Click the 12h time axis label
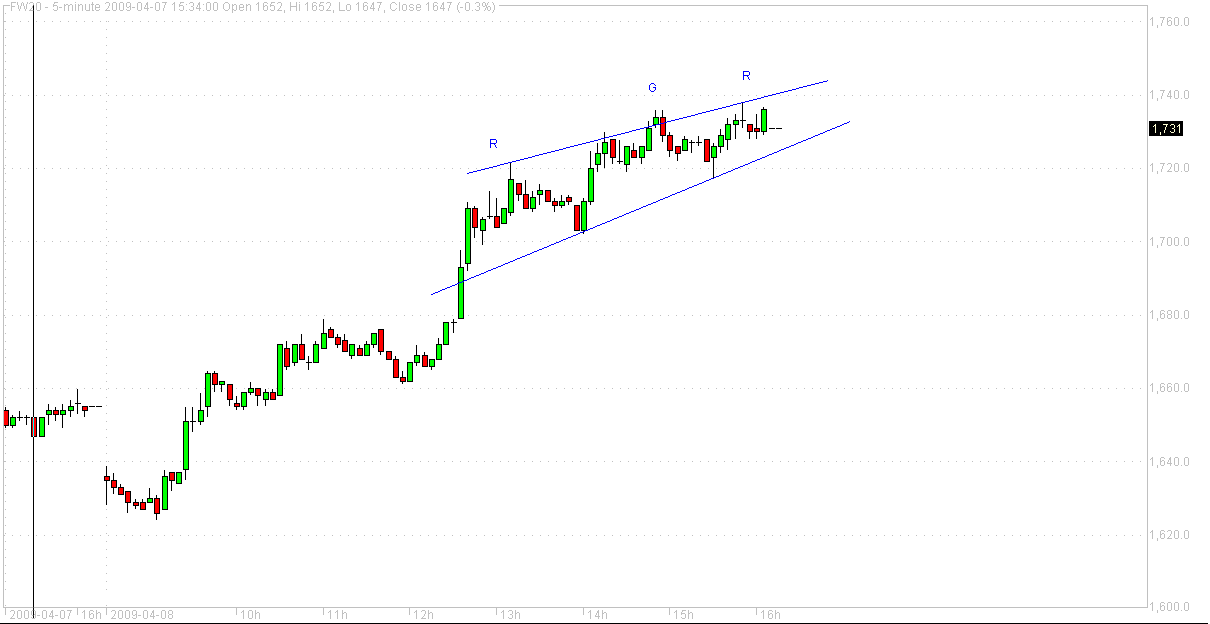This screenshot has height=624, width=1210. pyautogui.click(x=423, y=614)
